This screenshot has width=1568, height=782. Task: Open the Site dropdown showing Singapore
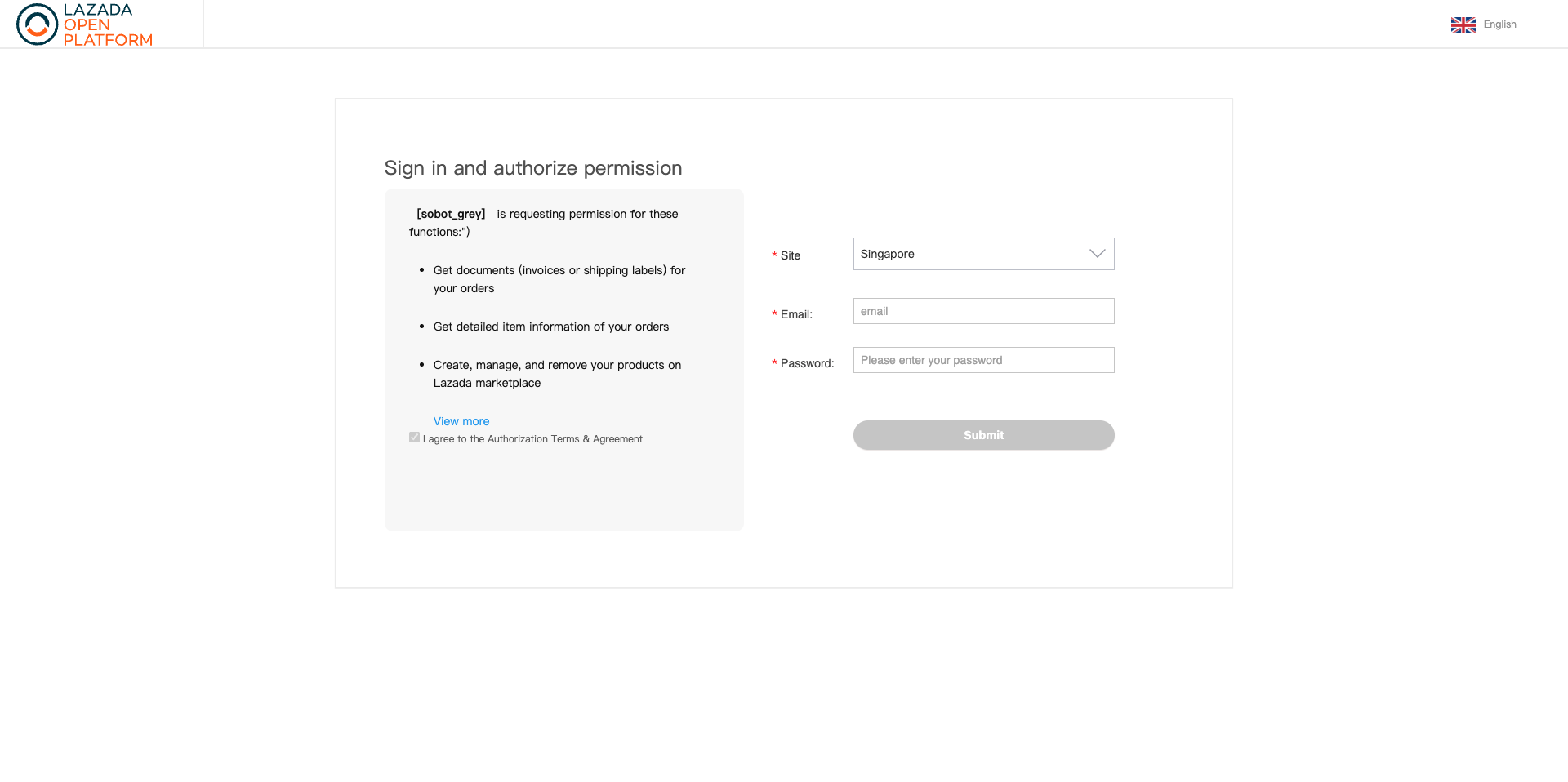click(982, 254)
